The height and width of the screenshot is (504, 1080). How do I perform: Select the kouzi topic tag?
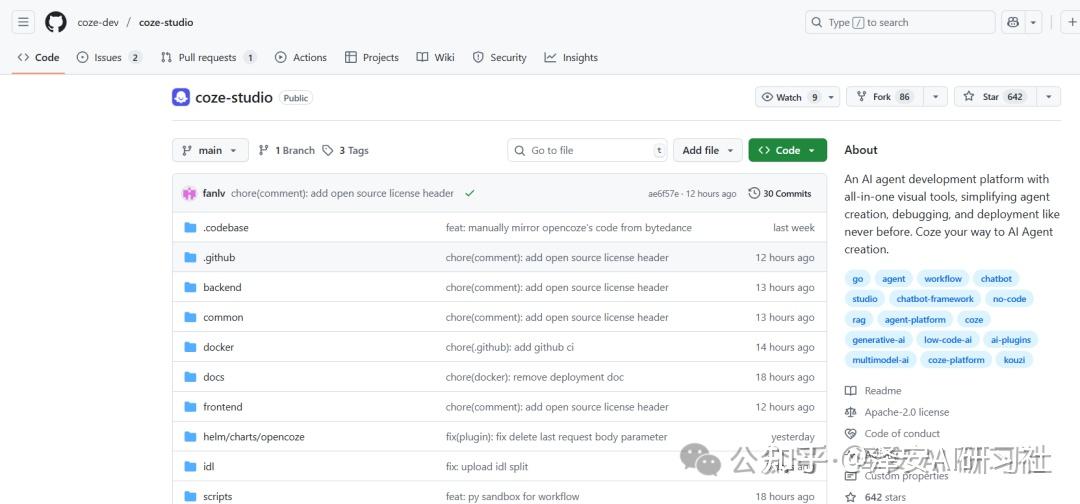point(1014,359)
